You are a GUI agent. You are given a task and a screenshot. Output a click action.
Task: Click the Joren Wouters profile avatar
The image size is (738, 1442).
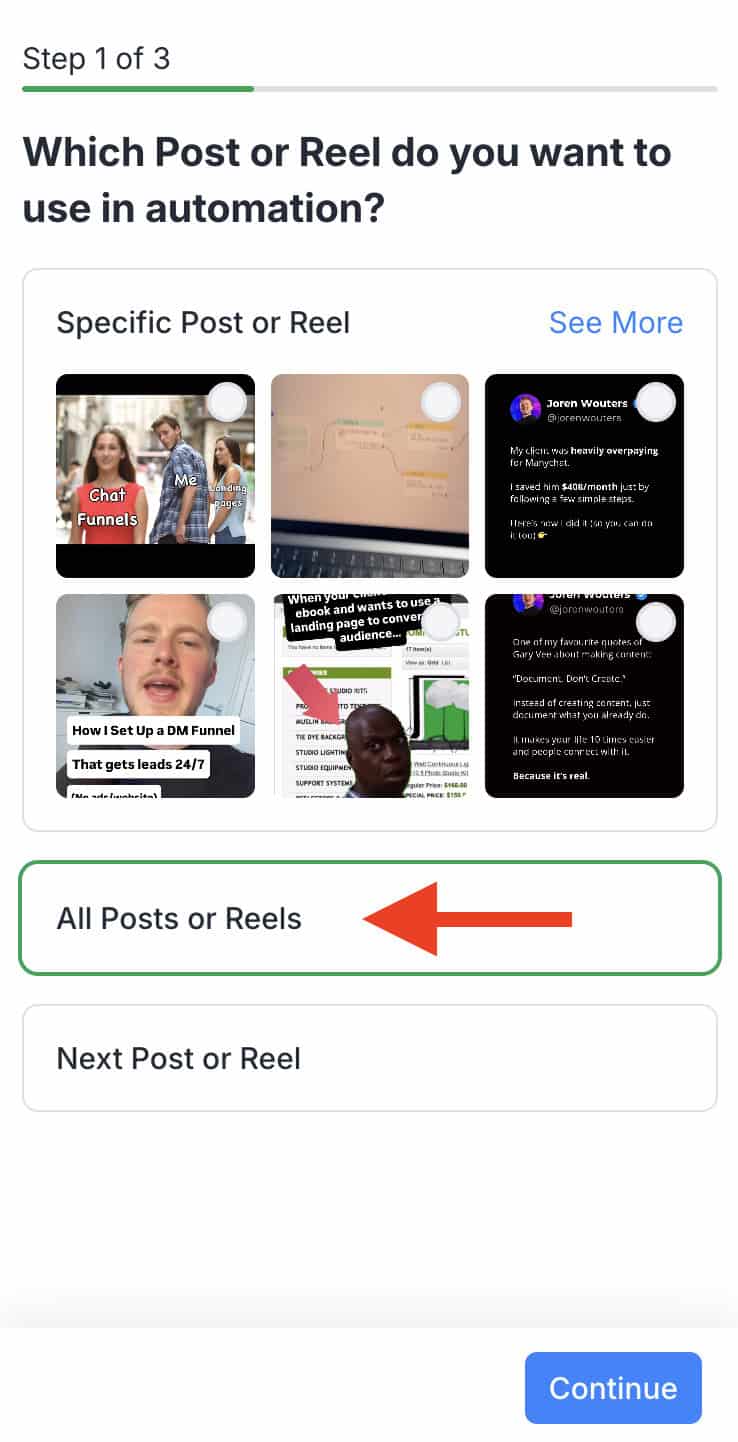coord(526,409)
